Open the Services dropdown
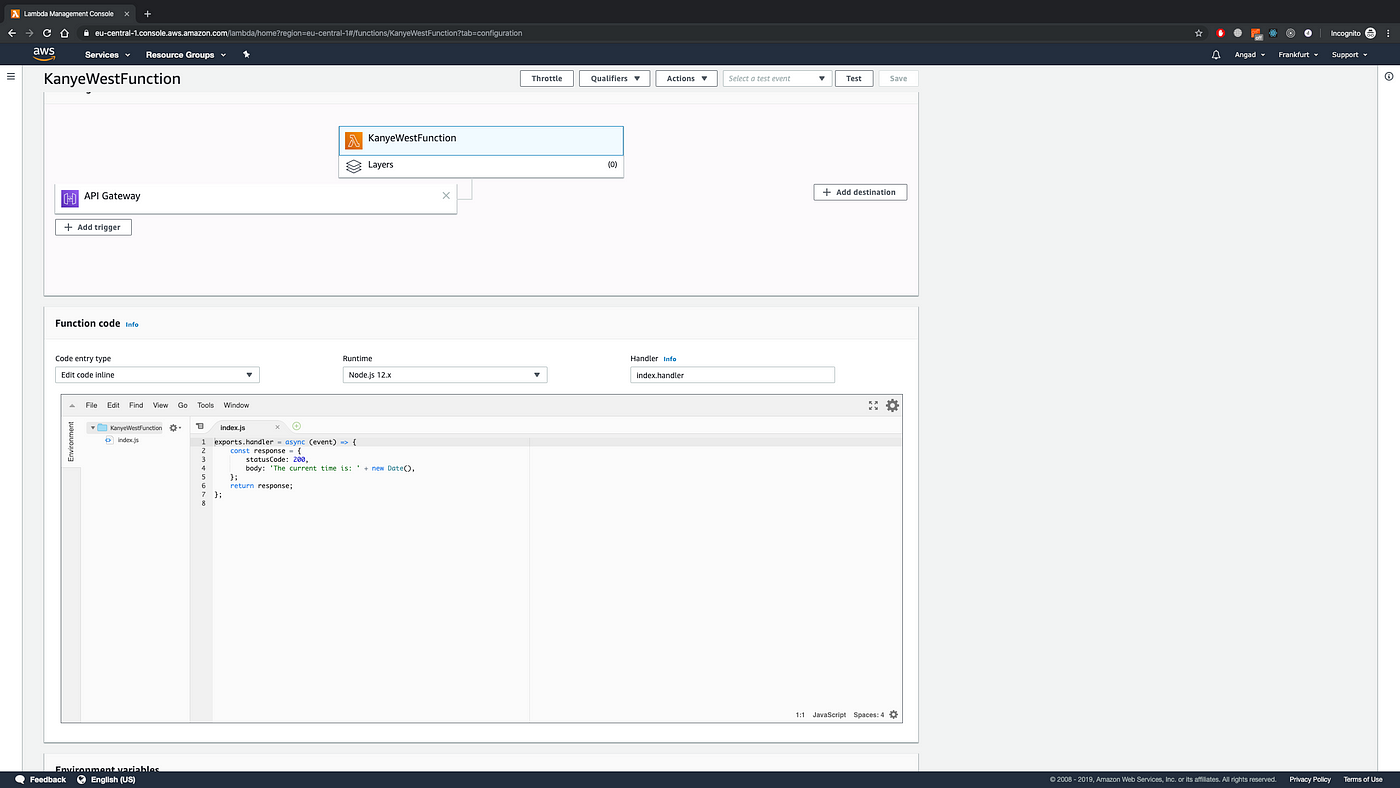This screenshot has width=1400, height=788. click(x=108, y=55)
